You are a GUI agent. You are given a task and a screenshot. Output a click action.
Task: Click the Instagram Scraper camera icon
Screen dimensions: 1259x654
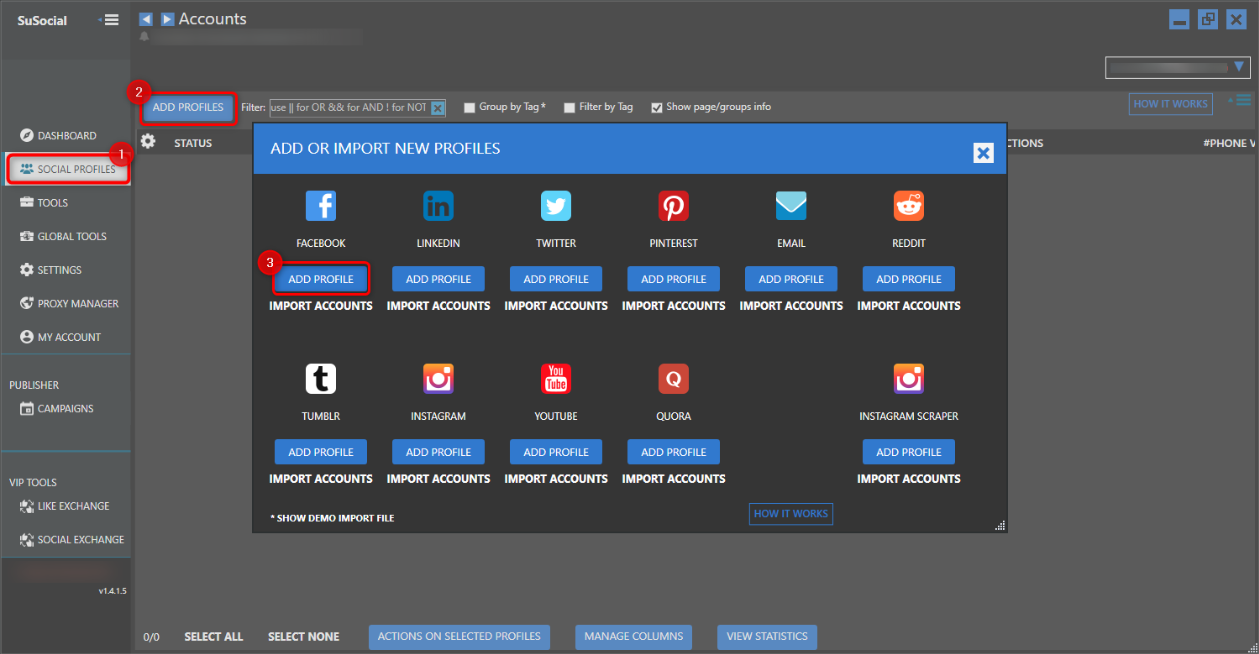909,379
